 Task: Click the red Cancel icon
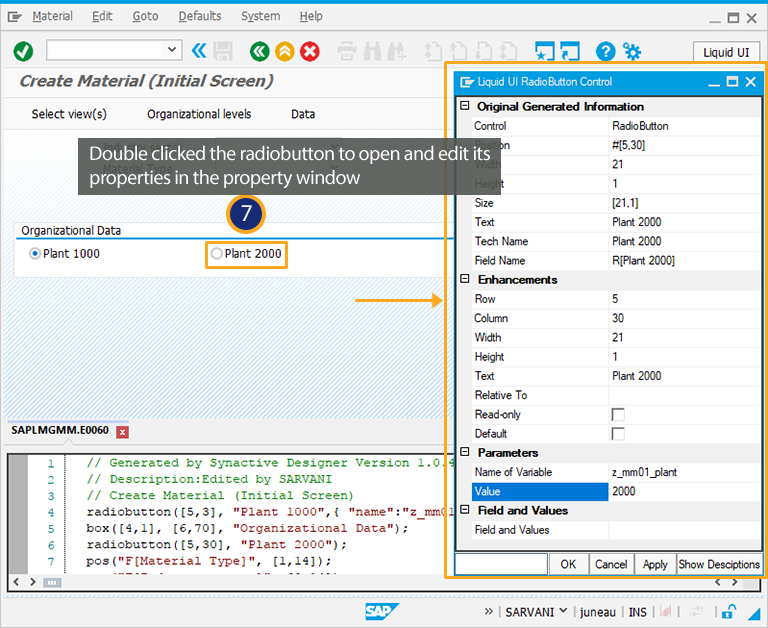point(310,51)
